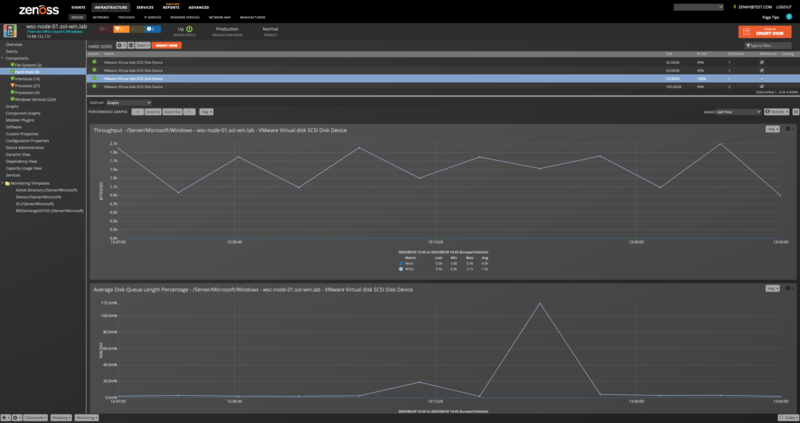800x423 pixels.
Task: Open the Reports top menu
Action: pyautogui.click(x=171, y=7)
